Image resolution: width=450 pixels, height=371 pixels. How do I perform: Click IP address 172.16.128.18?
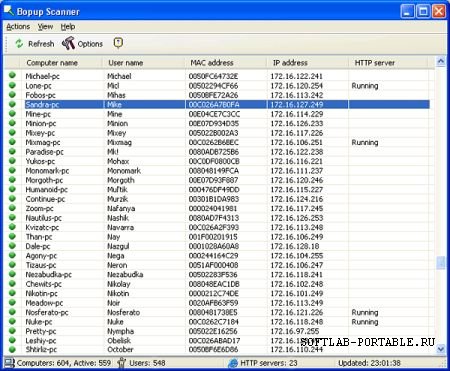pyautogui.click(x=295, y=246)
